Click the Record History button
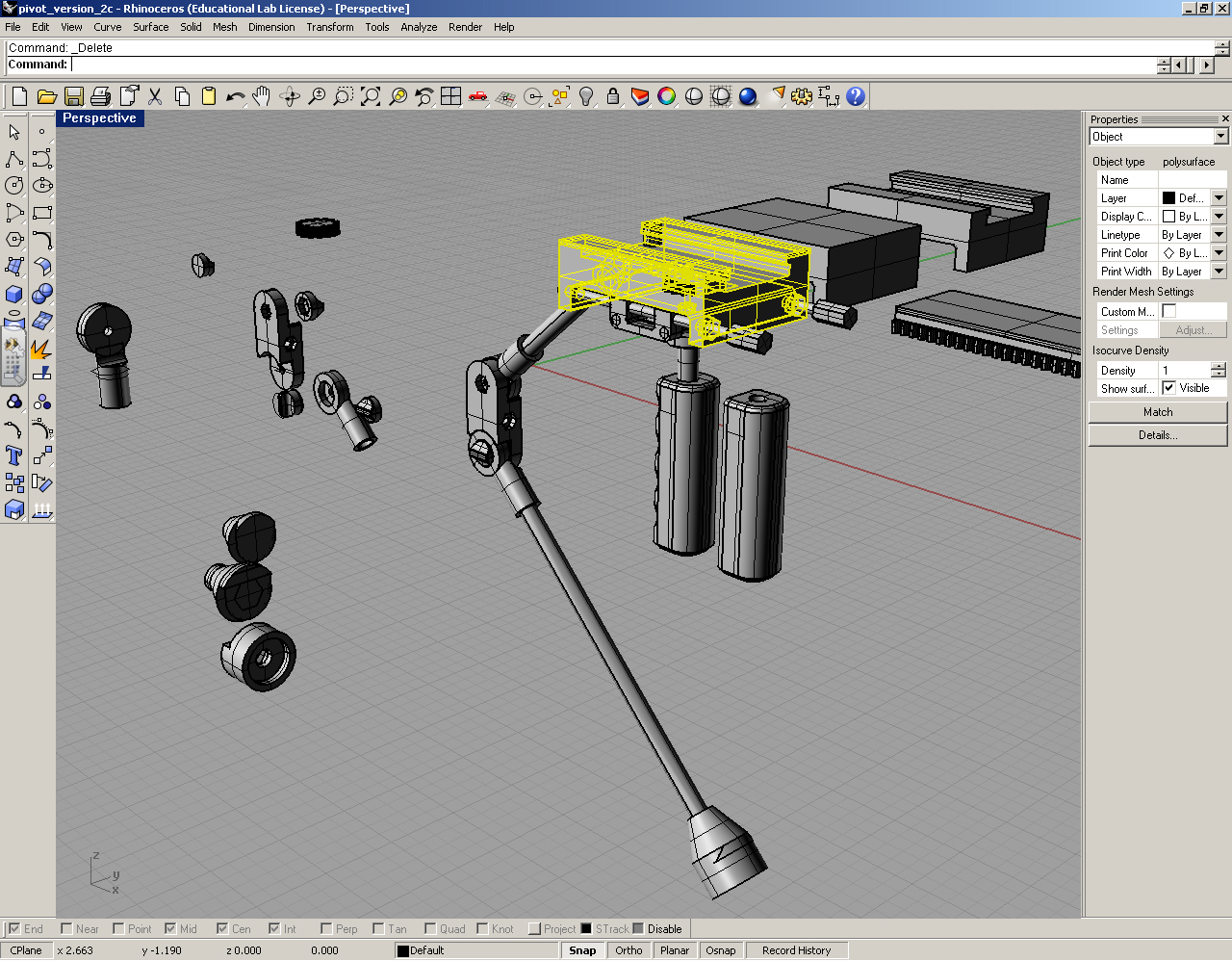 click(796, 950)
